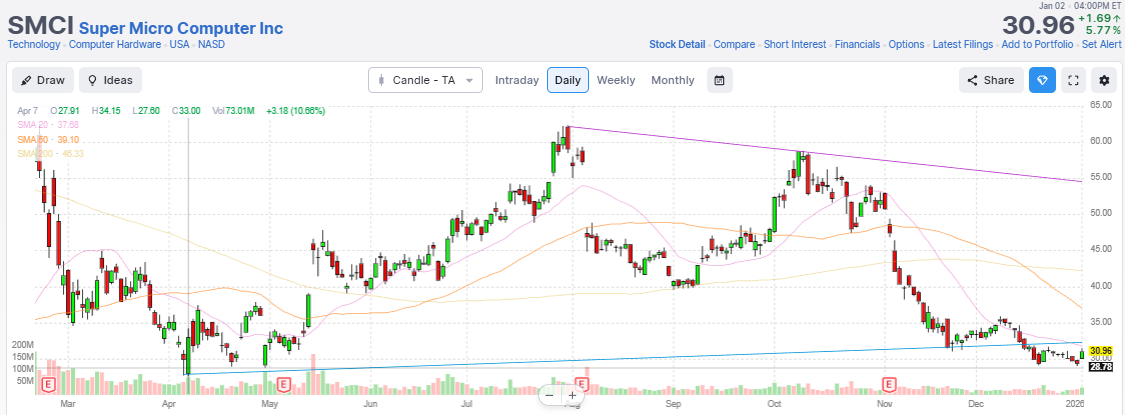This screenshot has height=415, width=1125.
Task: Click the SMCI ticker symbol heading
Action: (40, 26)
